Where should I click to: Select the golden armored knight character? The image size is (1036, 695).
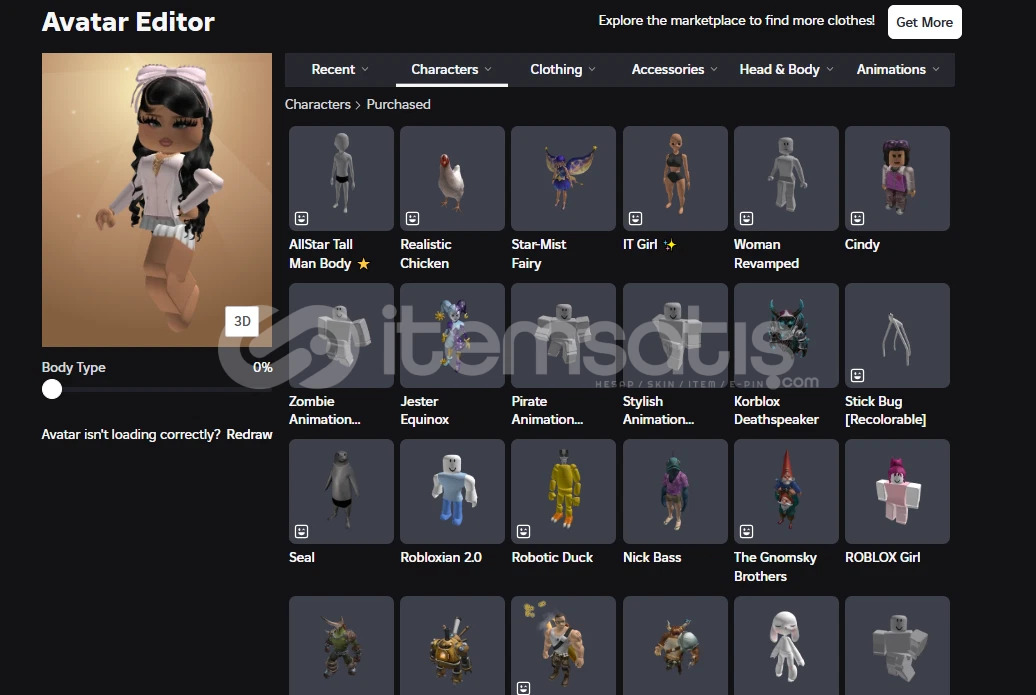pos(453,645)
